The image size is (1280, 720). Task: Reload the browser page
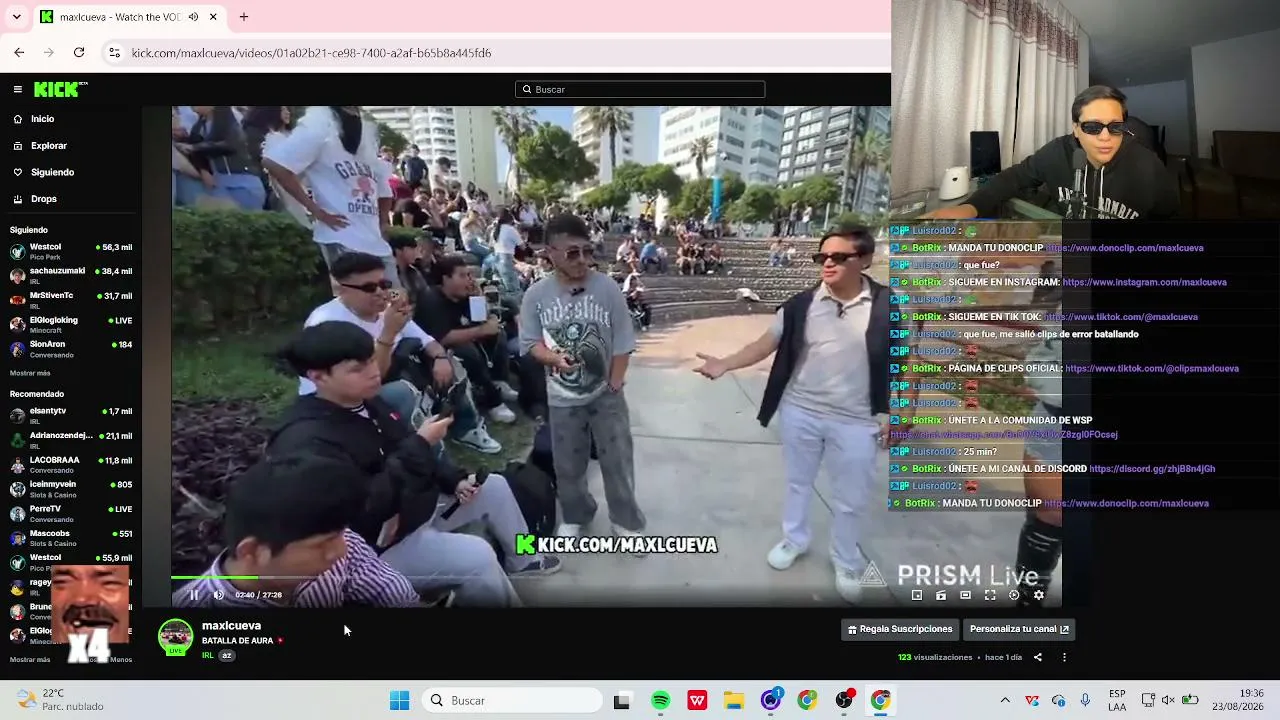[x=79, y=52]
